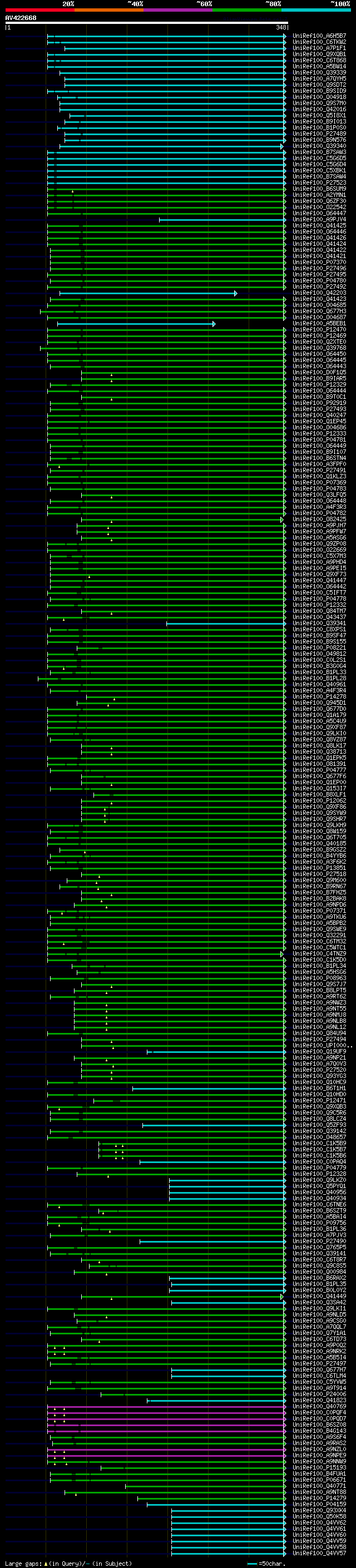356x1568 pixels.
Task: Open the UniRef100_P07370 entry
Action: [x=319, y=263]
